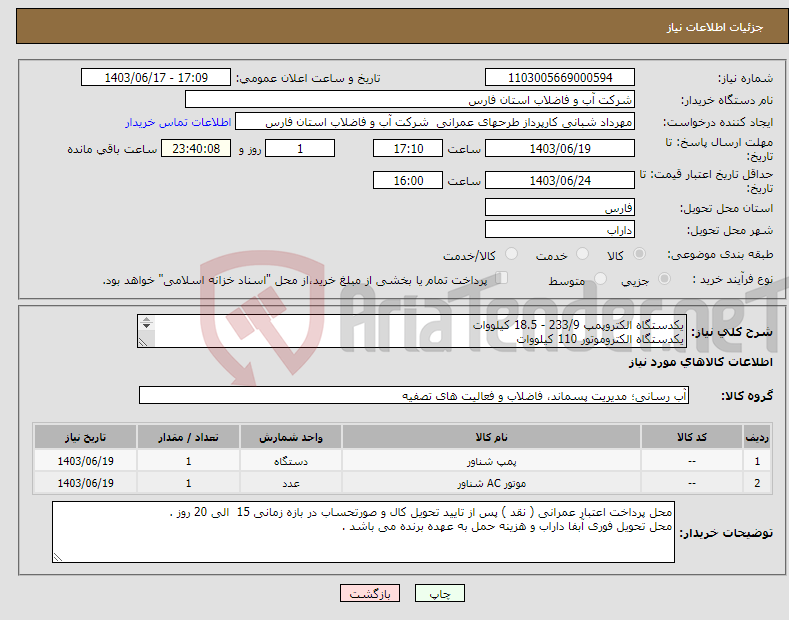789x620 pixels.
Task: Click the موتور AC شناور item name cell
Action: click(491, 483)
